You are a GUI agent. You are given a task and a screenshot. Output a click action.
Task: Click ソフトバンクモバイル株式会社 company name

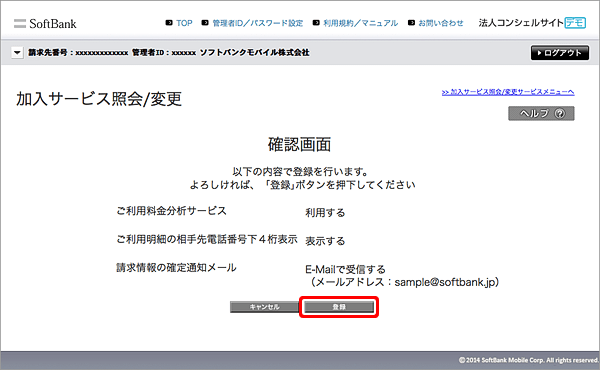[x=254, y=52]
